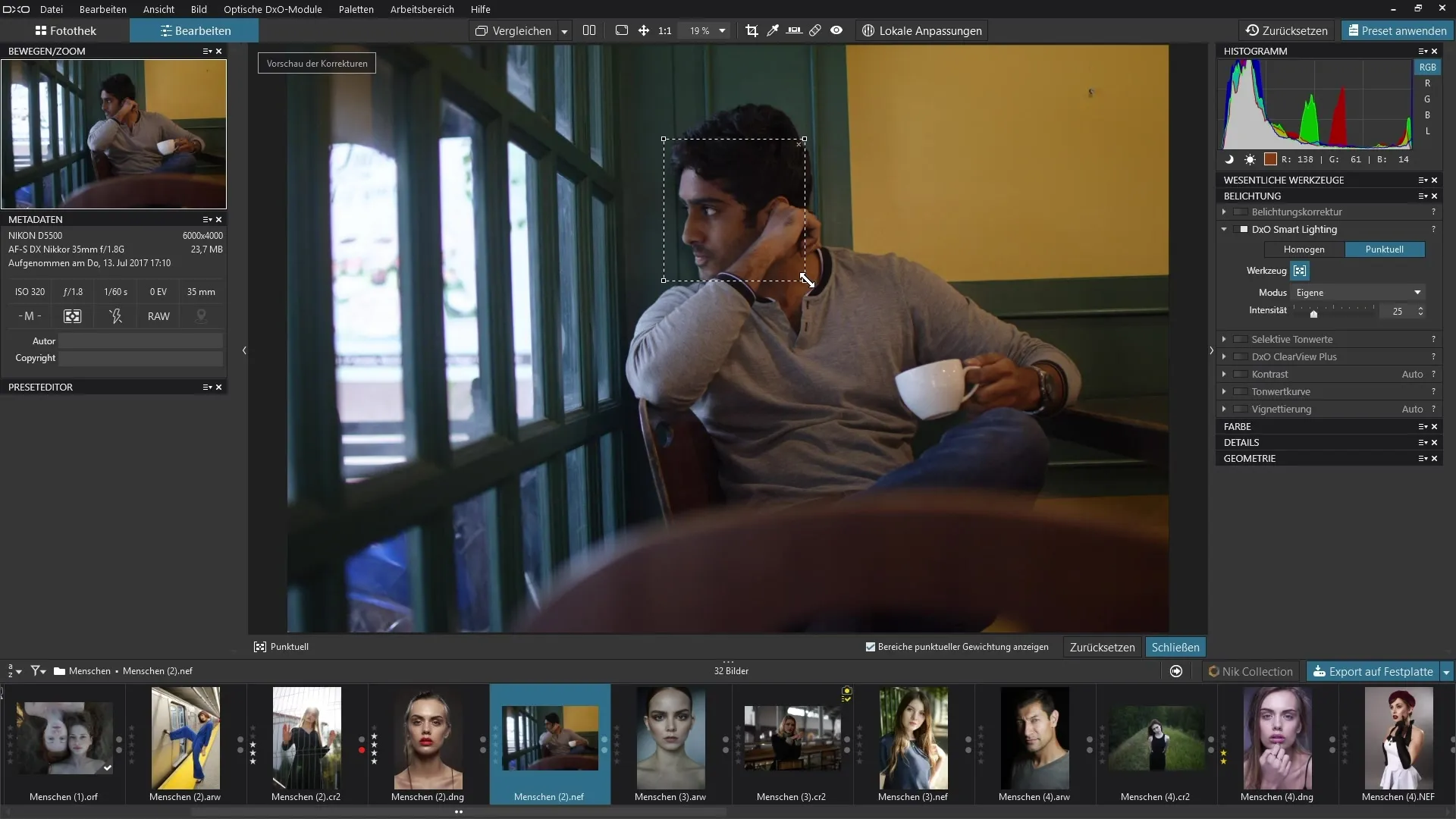
Task: Open Lokale Anpassungen
Action: click(x=921, y=31)
